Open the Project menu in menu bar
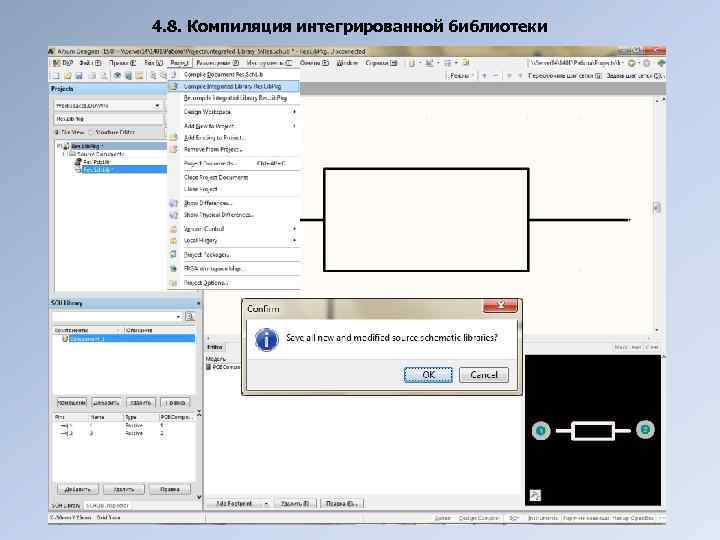This screenshot has width=720, height=540. pyautogui.click(x=179, y=63)
